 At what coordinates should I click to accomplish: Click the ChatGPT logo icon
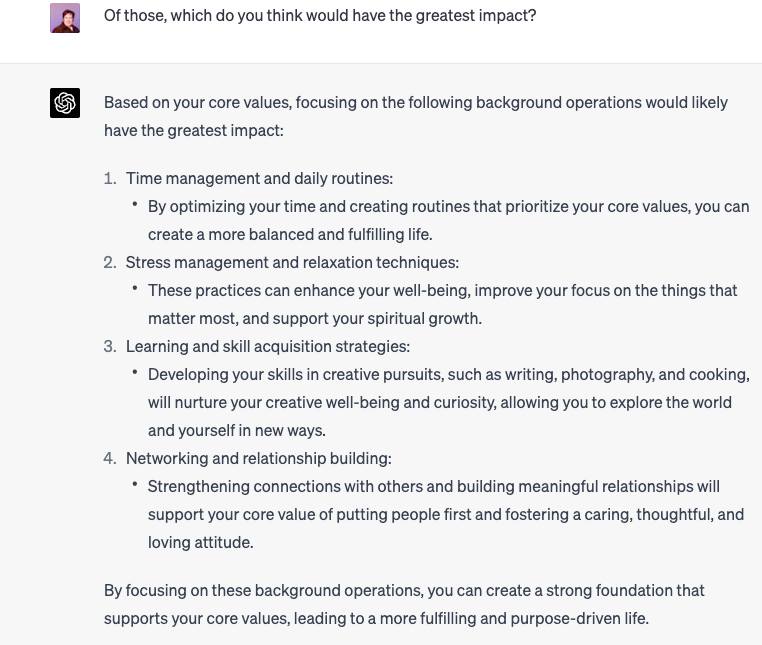pos(65,103)
